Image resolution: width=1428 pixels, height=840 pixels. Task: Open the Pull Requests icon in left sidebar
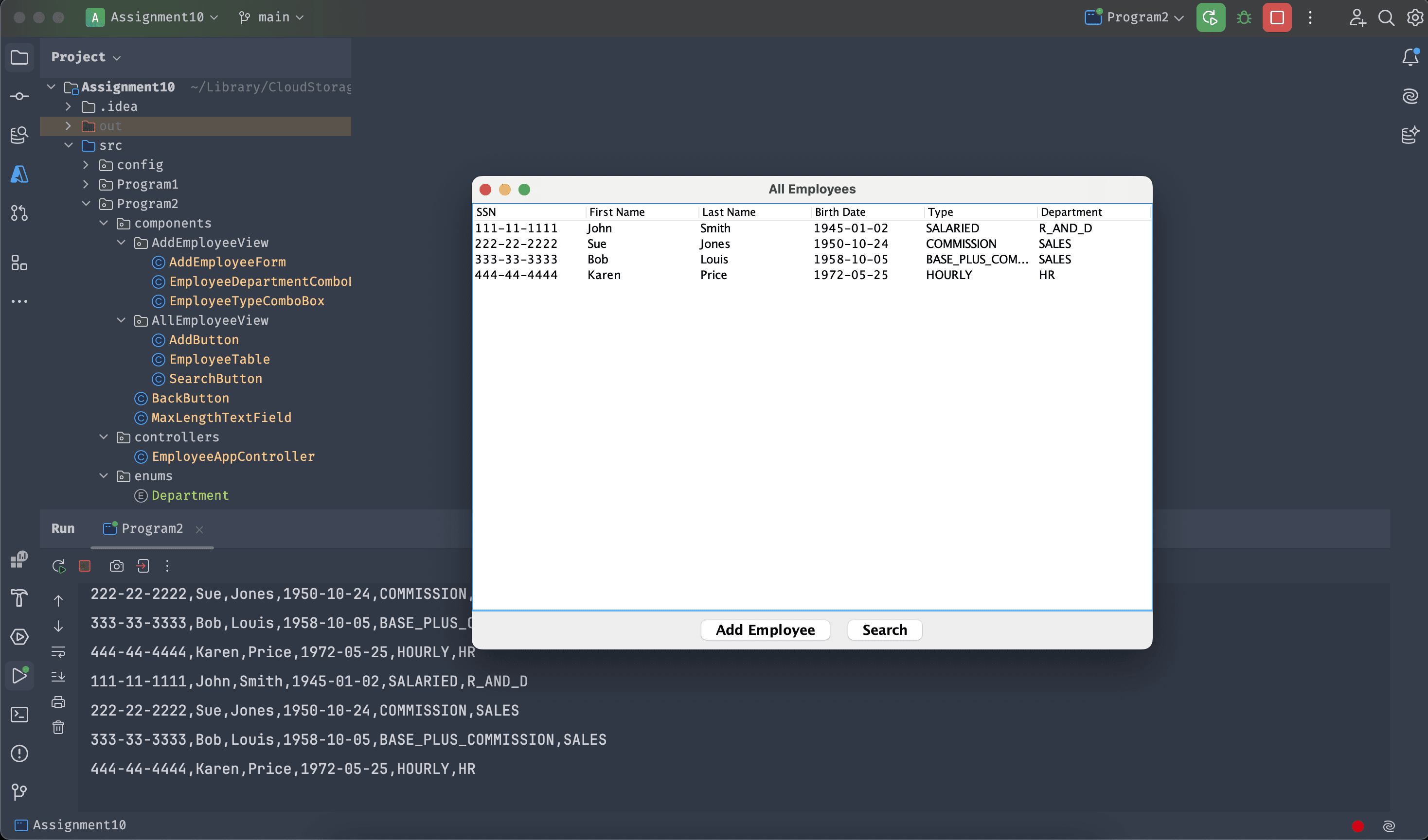click(19, 213)
